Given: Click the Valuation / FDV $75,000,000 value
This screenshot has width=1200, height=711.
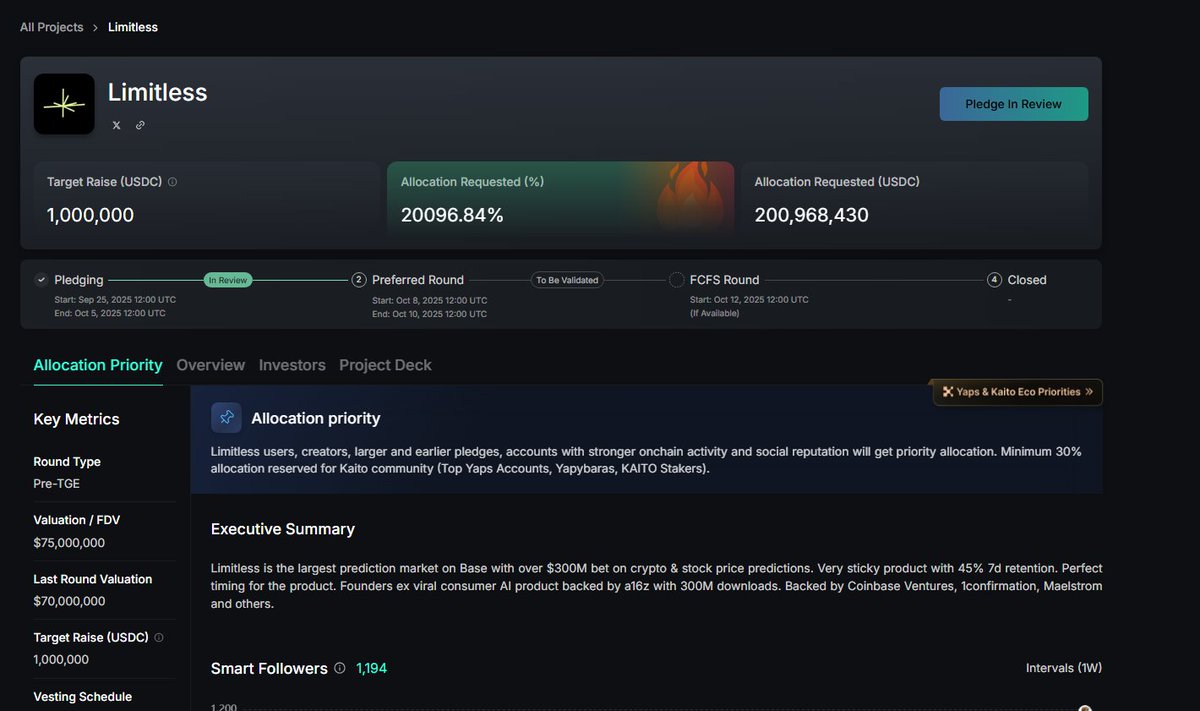Looking at the screenshot, I should coord(69,543).
